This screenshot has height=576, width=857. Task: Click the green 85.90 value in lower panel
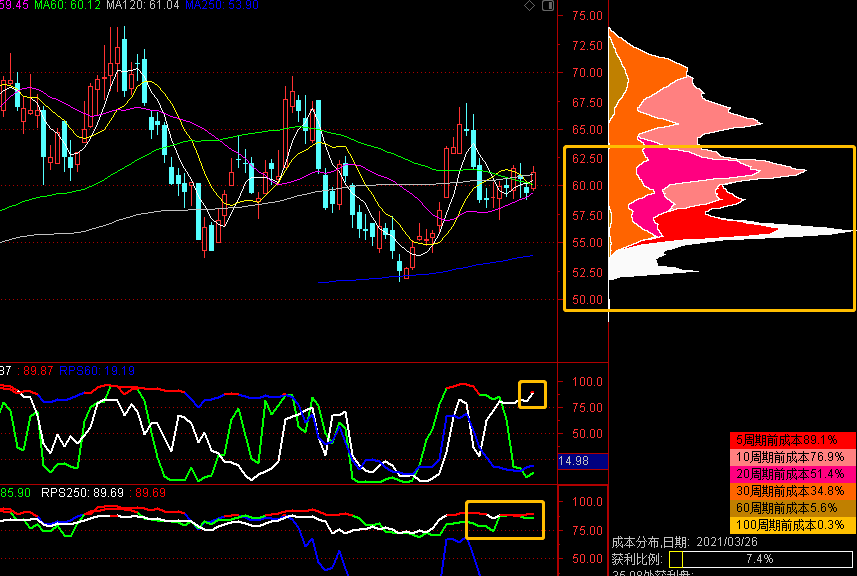tap(15, 492)
